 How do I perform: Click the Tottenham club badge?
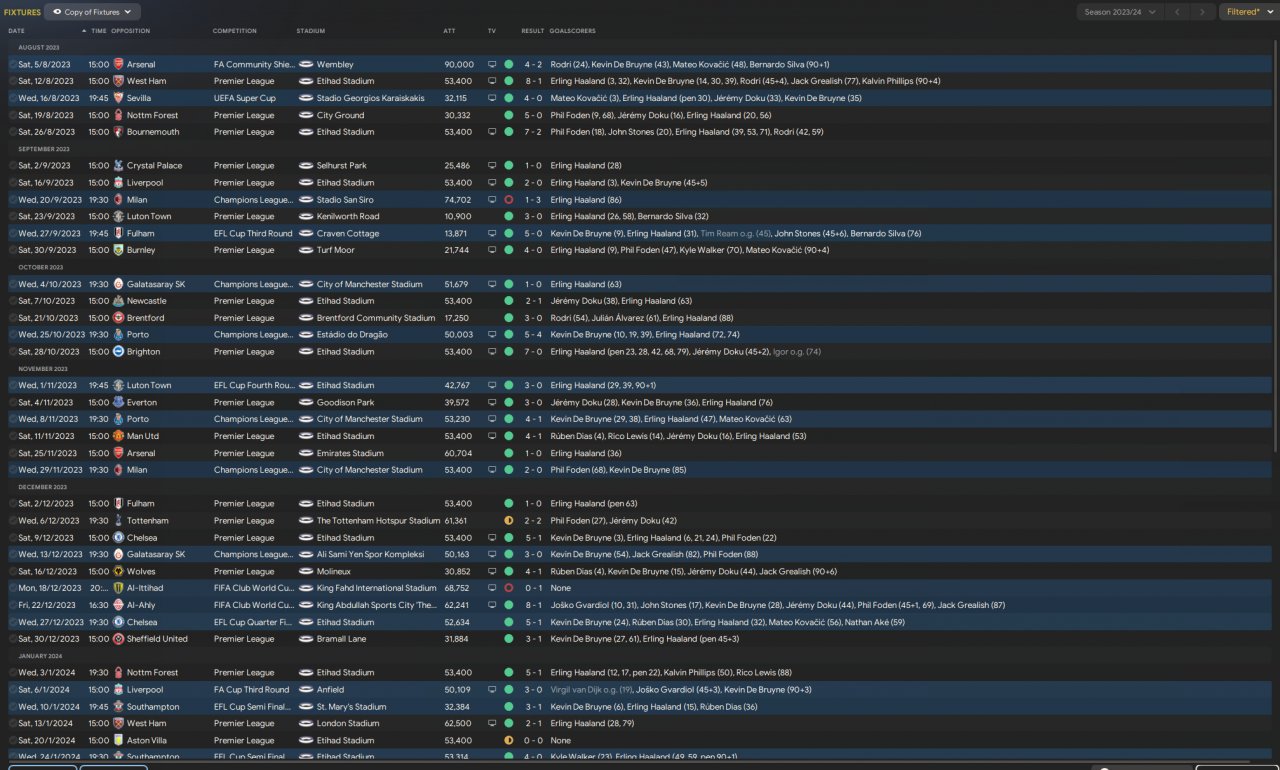click(x=118, y=521)
